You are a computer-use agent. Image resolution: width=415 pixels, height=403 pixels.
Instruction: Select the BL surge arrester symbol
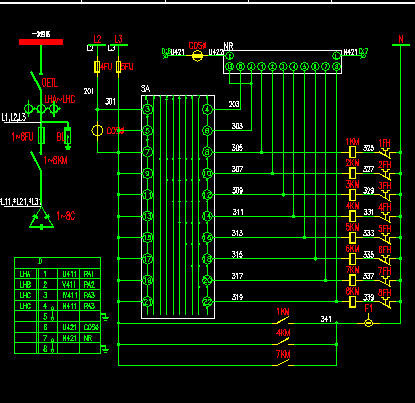point(67,136)
